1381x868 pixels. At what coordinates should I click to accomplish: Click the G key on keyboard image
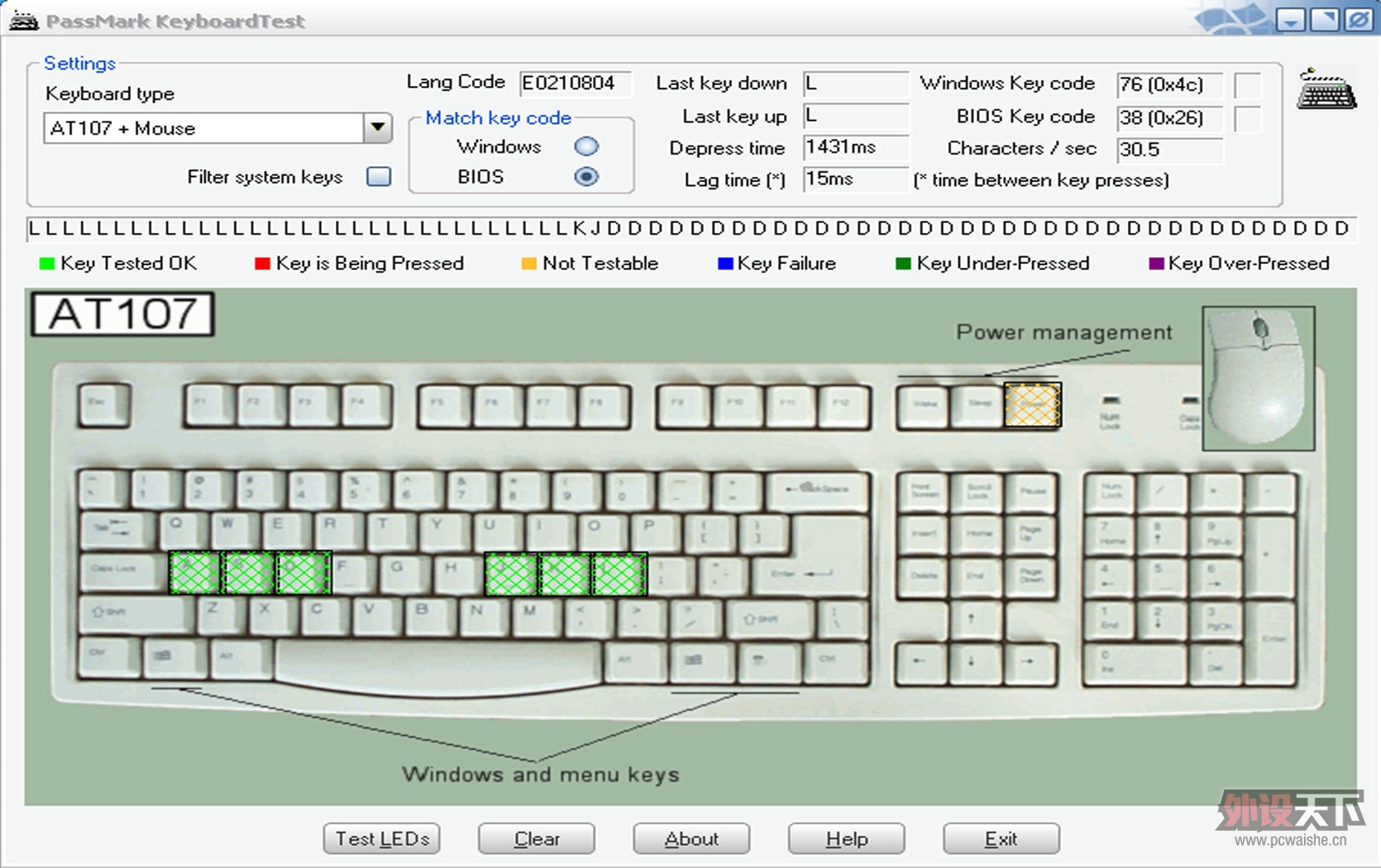point(406,573)
